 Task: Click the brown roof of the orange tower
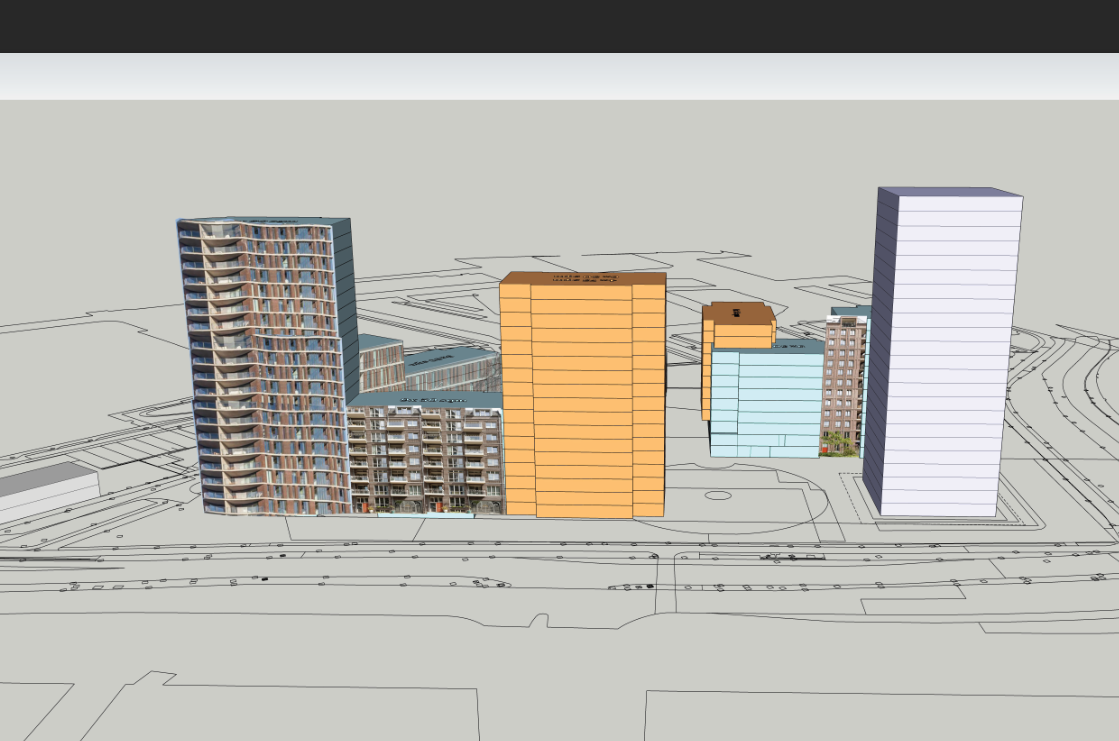[583, 278]
